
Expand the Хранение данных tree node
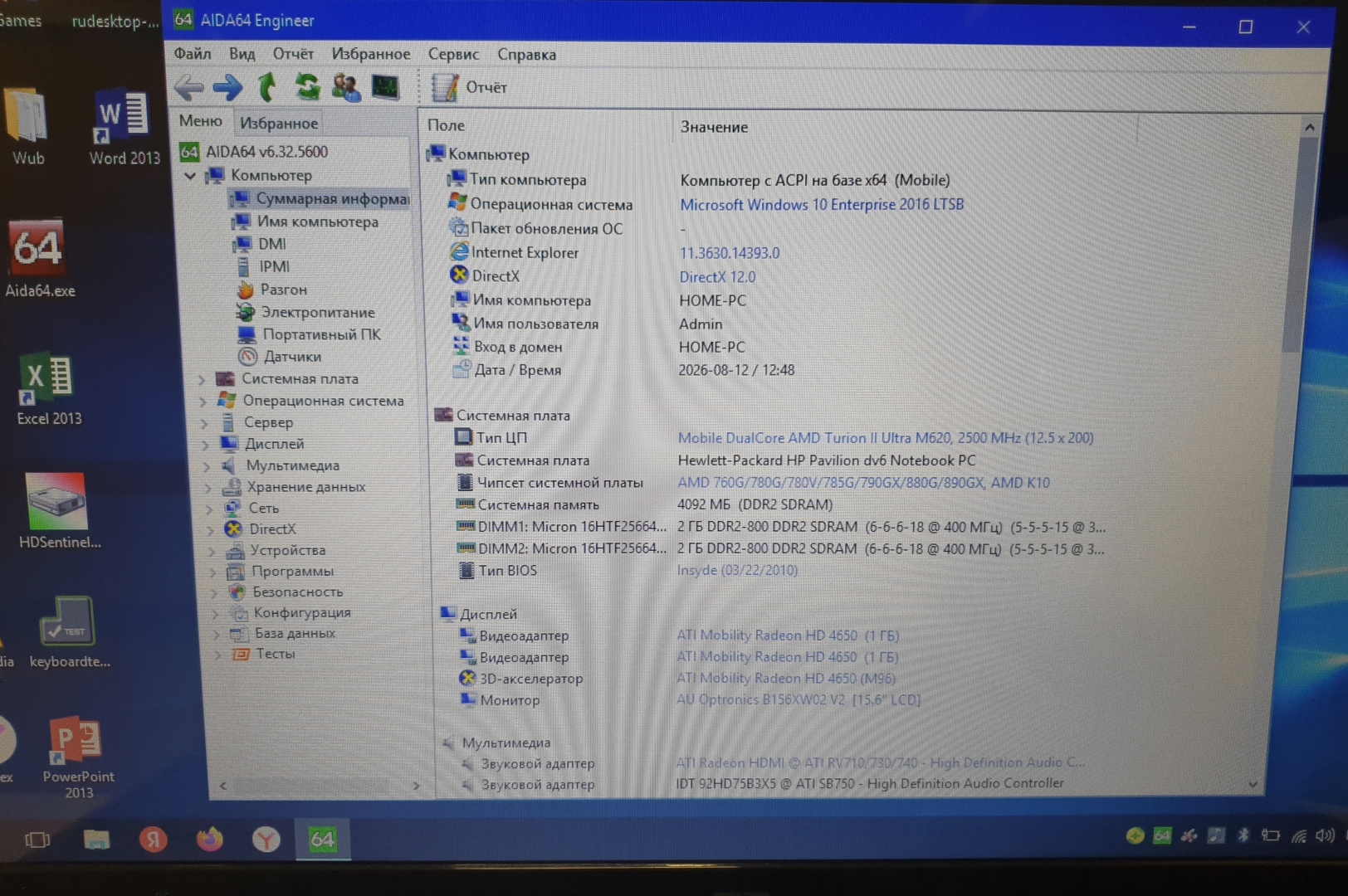[208, 488]
